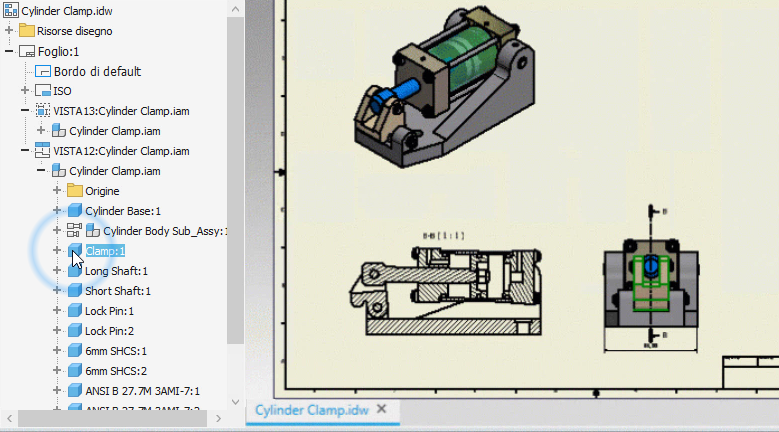Expand the ISO title block node
779x432 pixels.
pyautogui.click(x=25, y=90)
